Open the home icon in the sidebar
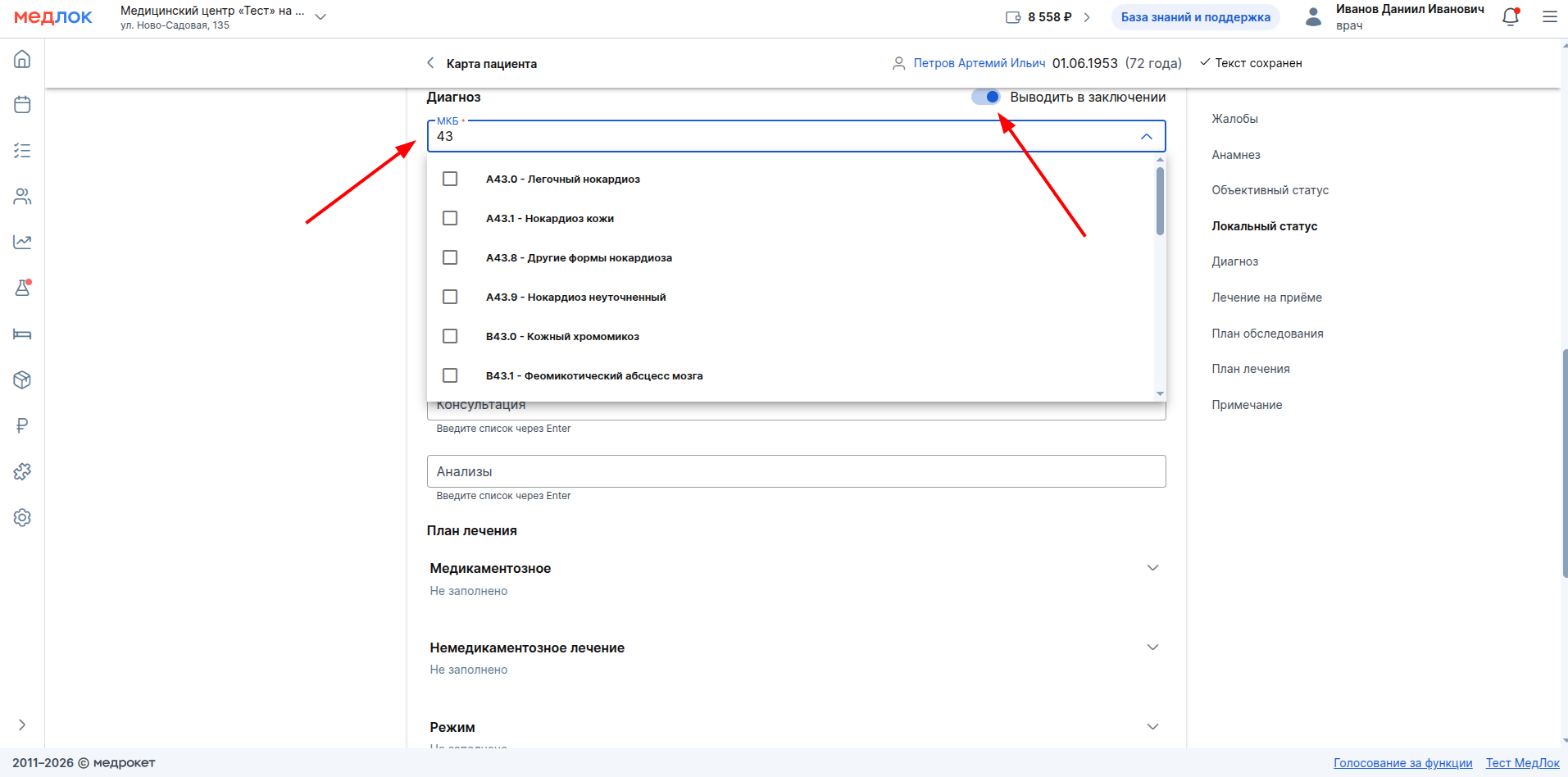The height and width of the screenshot is (777, 1568). coord(22,59)
